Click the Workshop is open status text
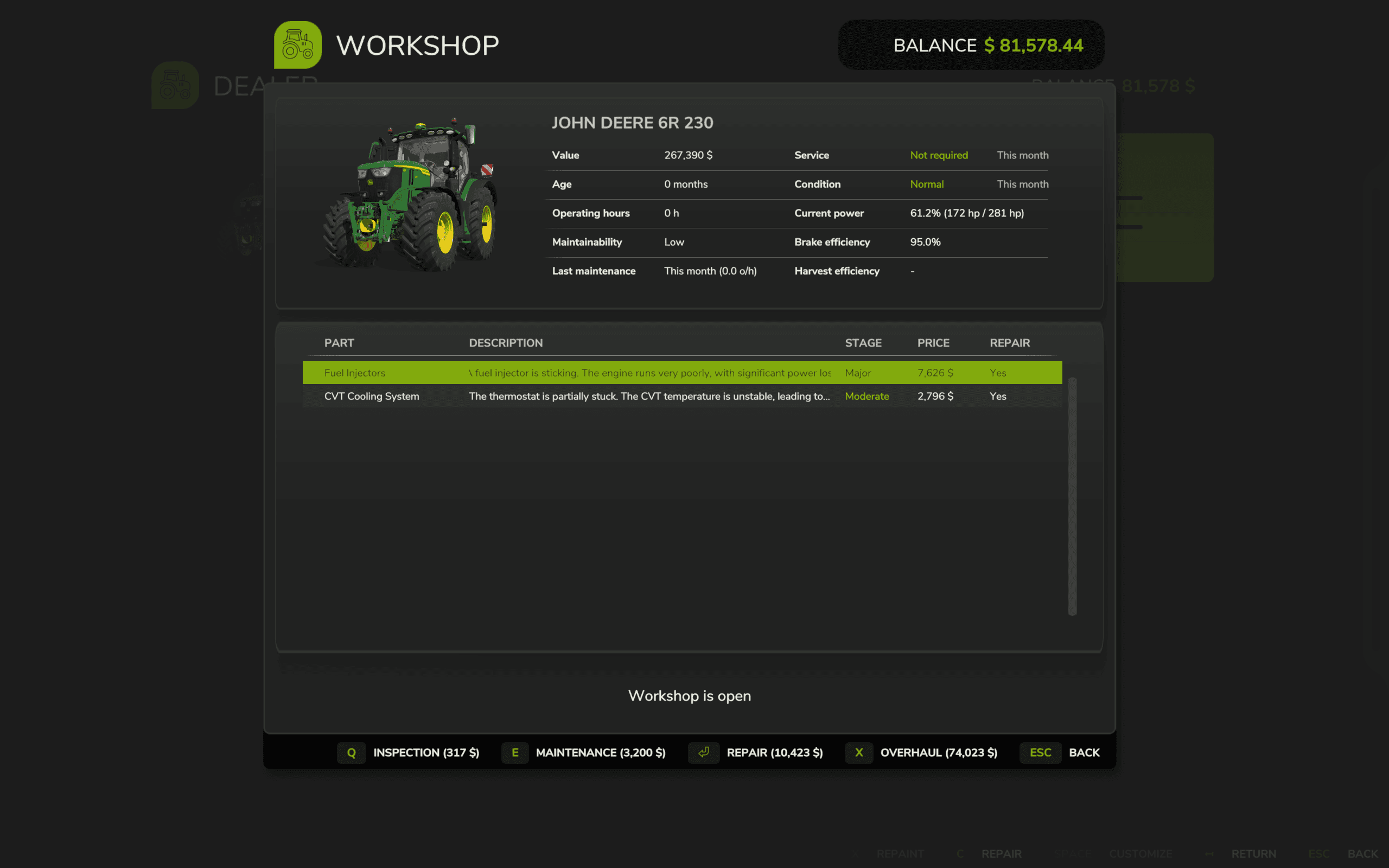 (x=689, y=696)
